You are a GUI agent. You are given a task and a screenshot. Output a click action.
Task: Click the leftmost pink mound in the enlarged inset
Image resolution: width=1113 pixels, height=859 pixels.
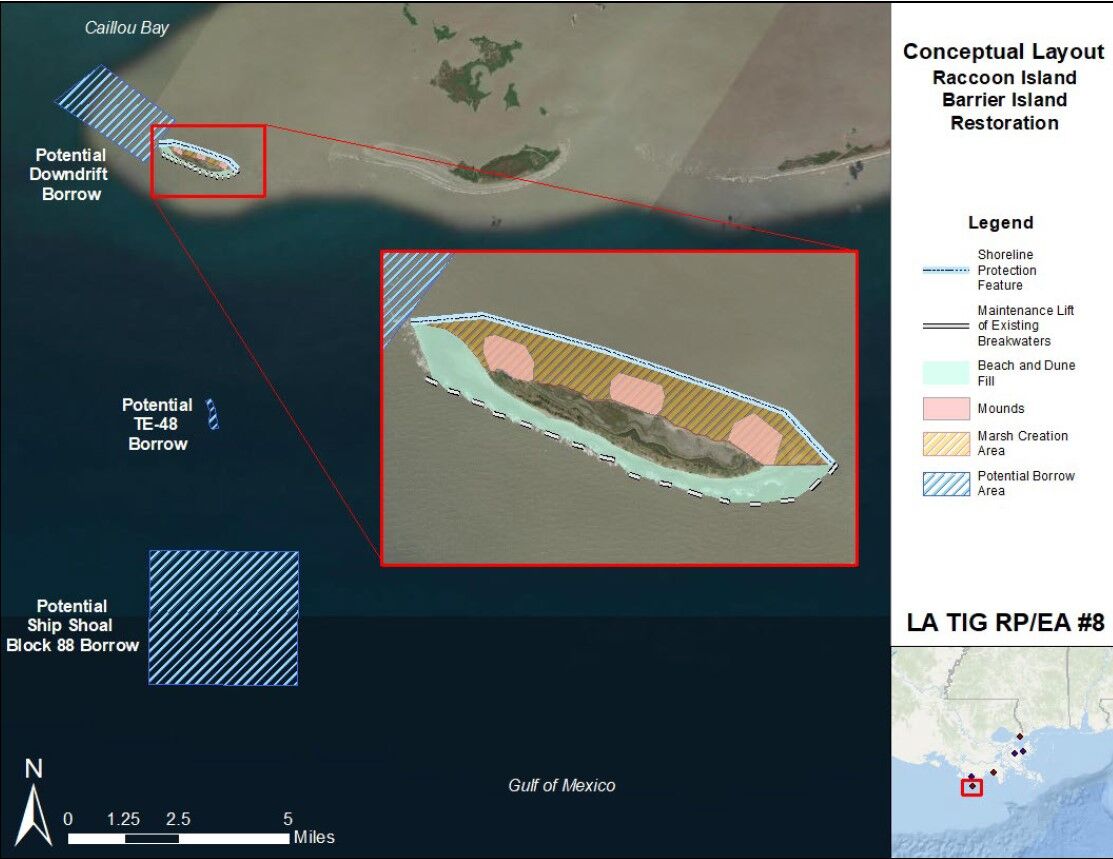(x=509, y=359)
